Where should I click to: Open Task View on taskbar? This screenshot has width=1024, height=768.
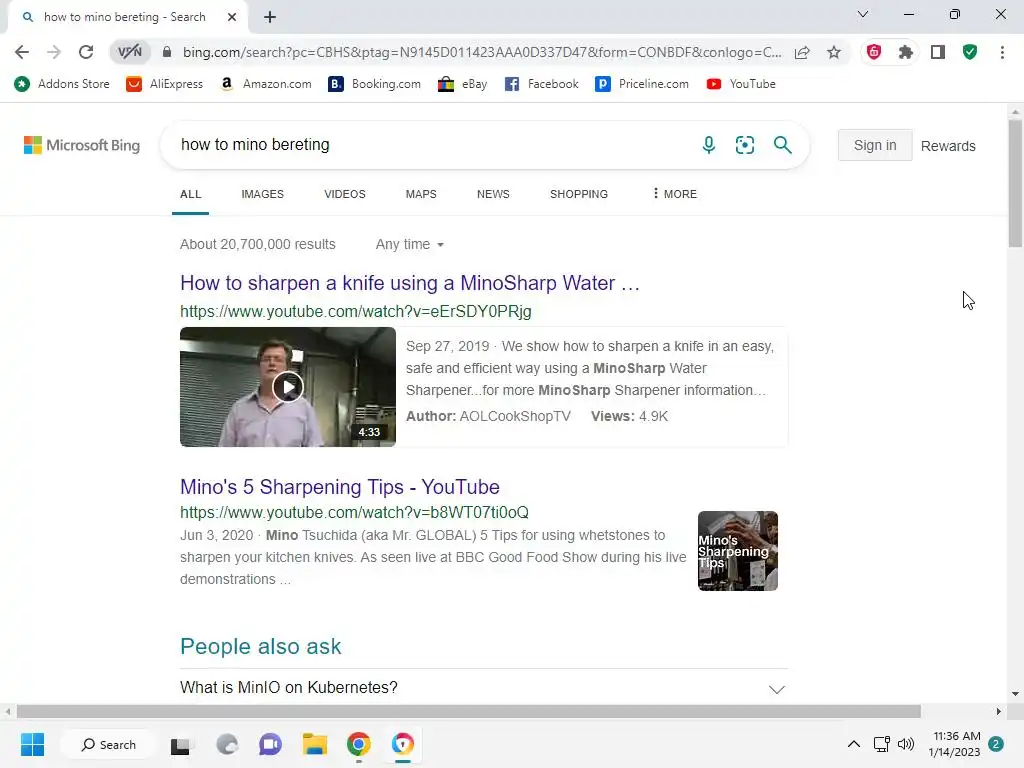click(x=181, y=744)
